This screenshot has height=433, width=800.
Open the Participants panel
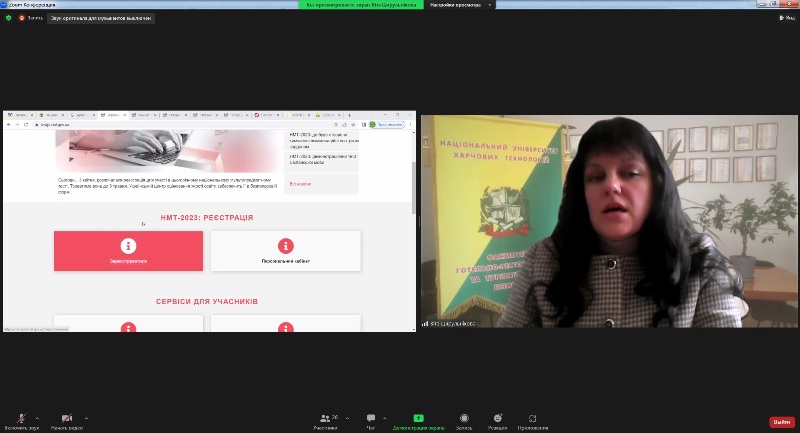[x=325, y=421]
